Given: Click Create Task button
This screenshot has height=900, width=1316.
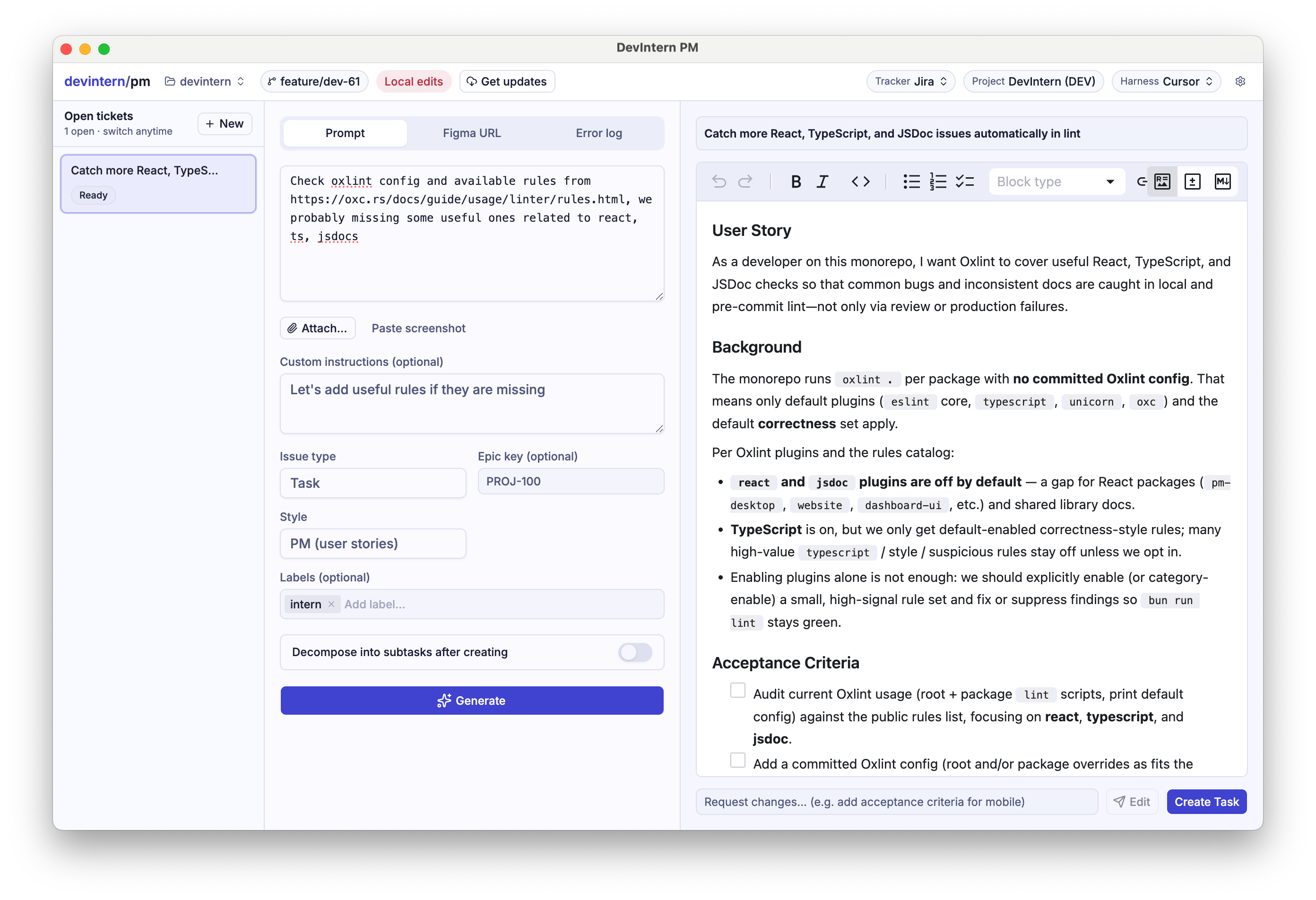Looking at the screenshot, I should pyautogui.click(x=1206, y=802).
